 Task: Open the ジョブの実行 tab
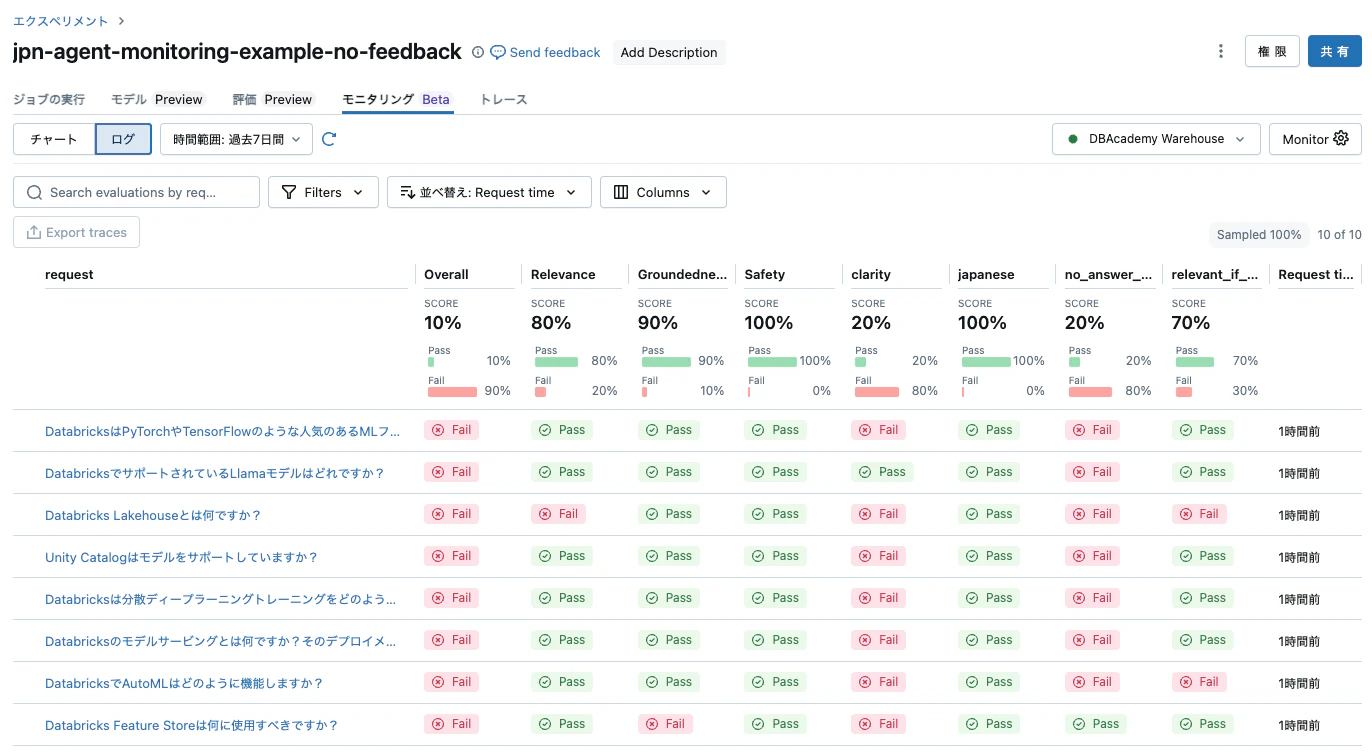49,99
